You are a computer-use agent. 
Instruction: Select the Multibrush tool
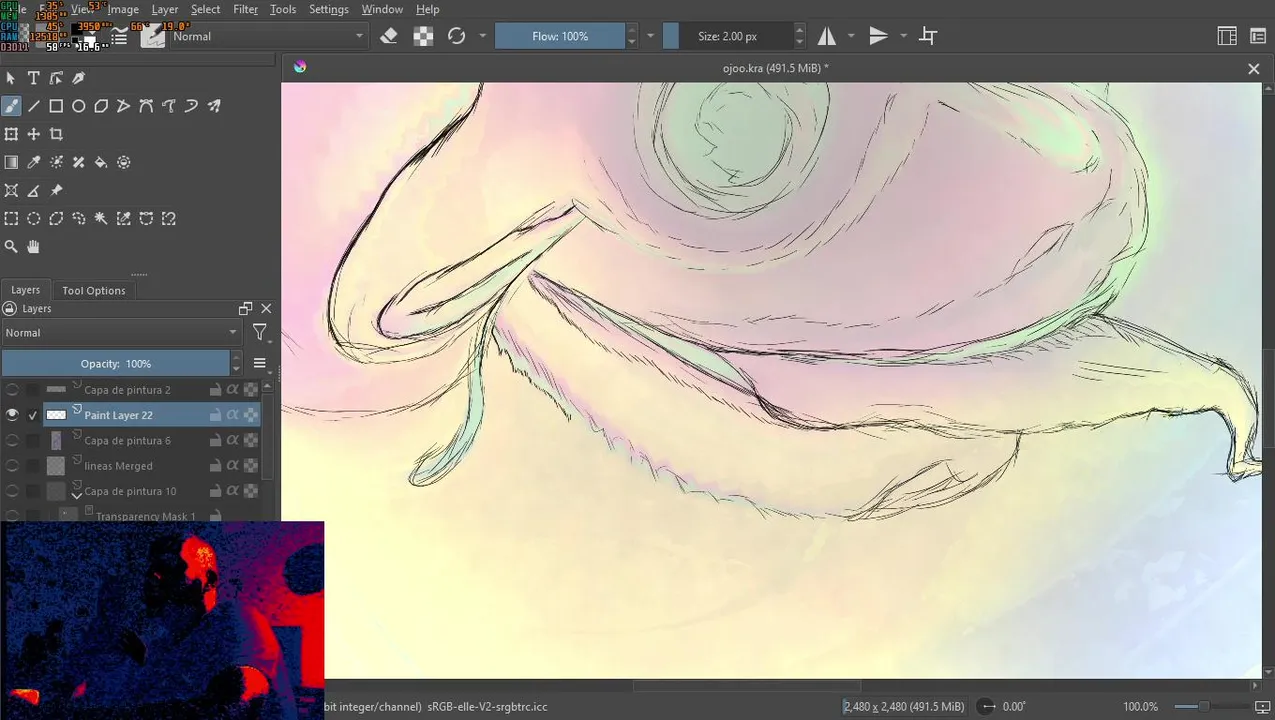(214, 106)
